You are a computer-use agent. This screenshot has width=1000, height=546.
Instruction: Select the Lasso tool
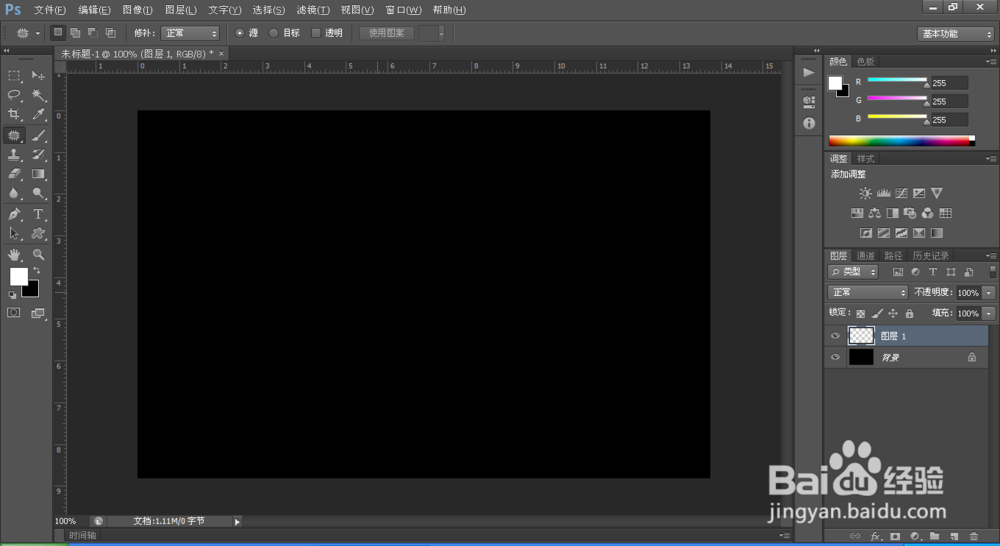click(x=14, y=95)
